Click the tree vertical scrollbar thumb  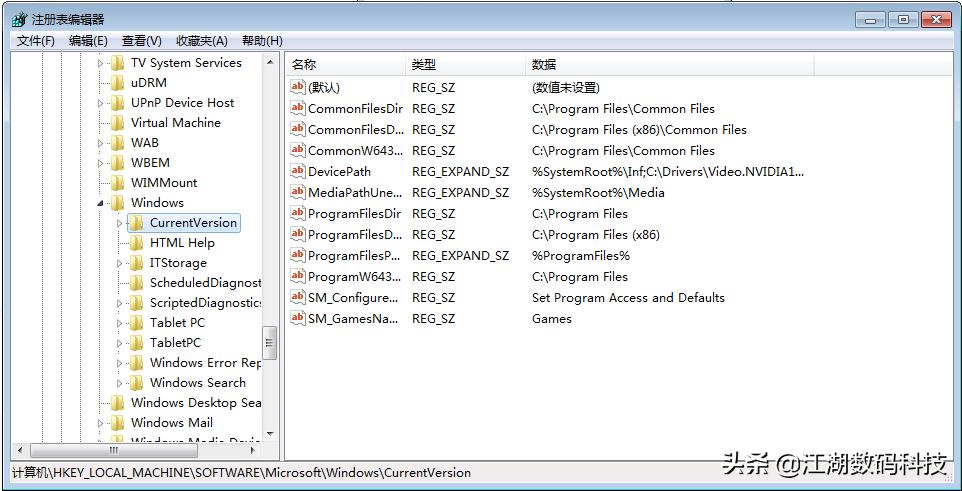point(270,342)
